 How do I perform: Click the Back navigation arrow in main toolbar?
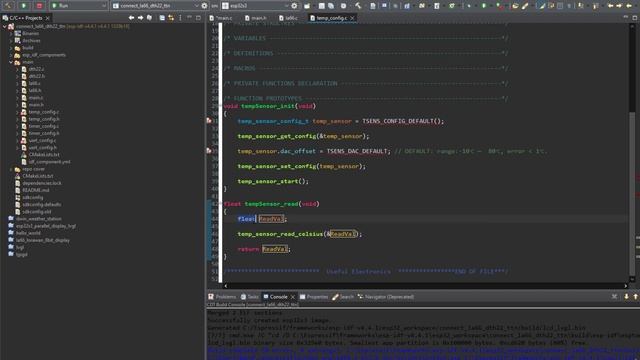click(610, 6)
